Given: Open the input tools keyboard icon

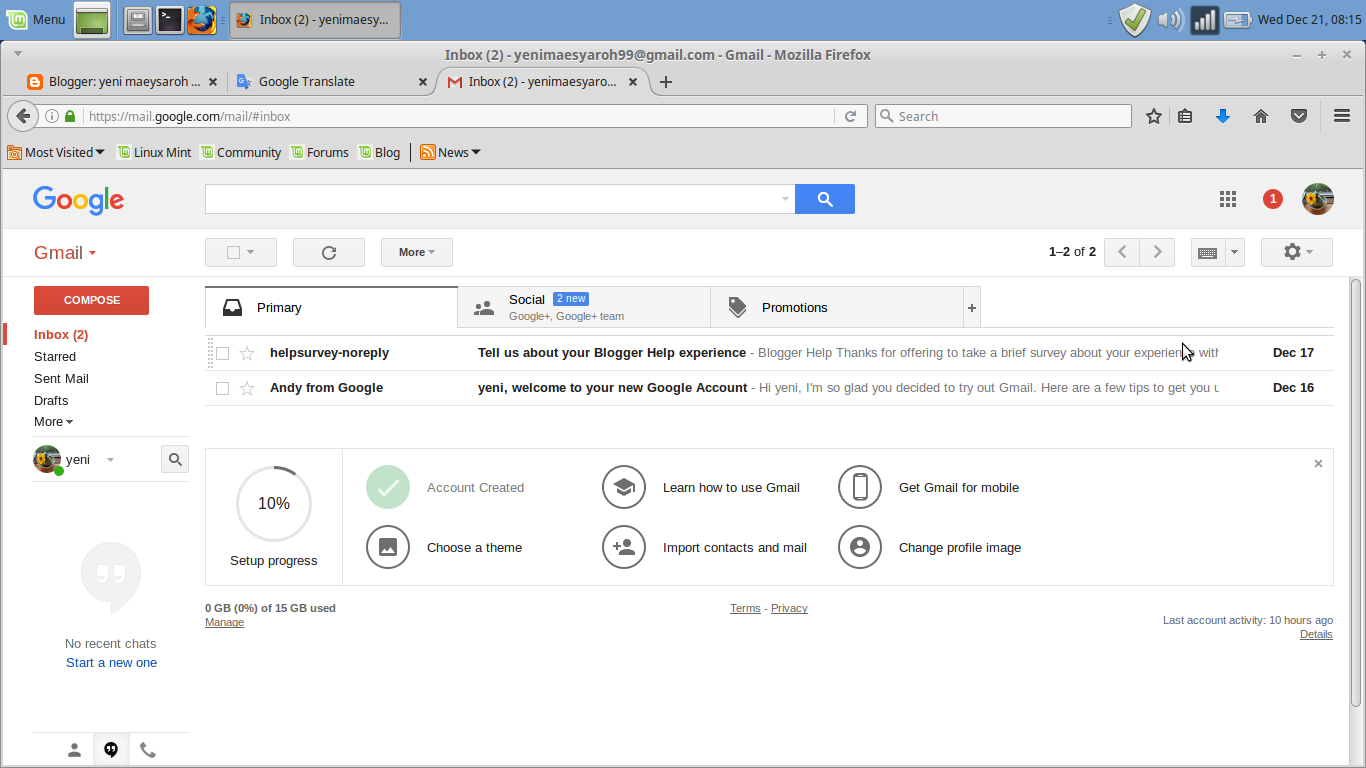Looking at the screenshot, I should coord(1208,252).
